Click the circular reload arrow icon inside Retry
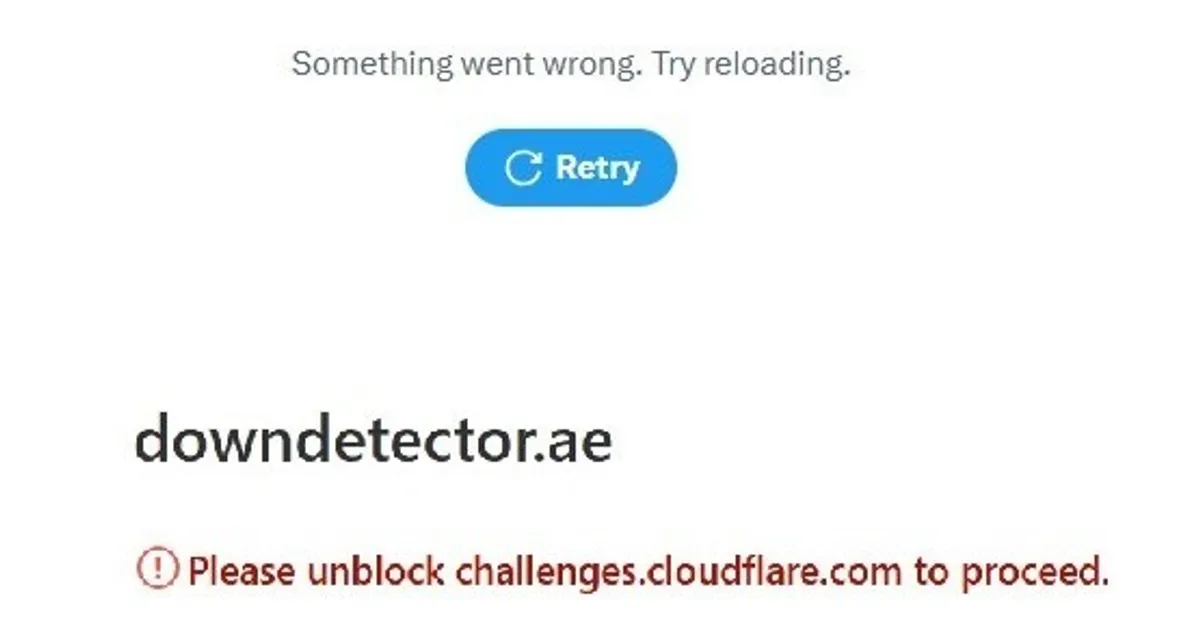 point(523,168)
